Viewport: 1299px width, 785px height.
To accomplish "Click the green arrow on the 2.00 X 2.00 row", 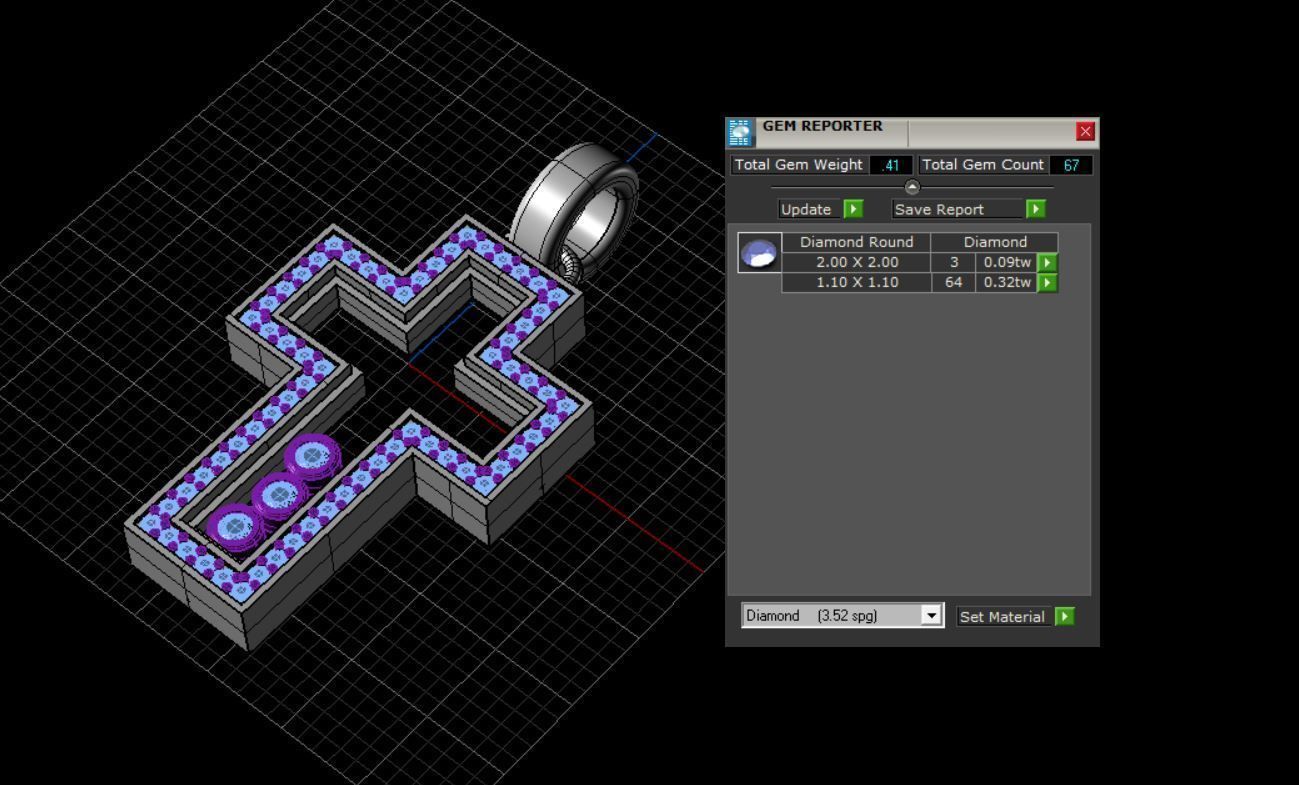I will [x=1047, y=263].
